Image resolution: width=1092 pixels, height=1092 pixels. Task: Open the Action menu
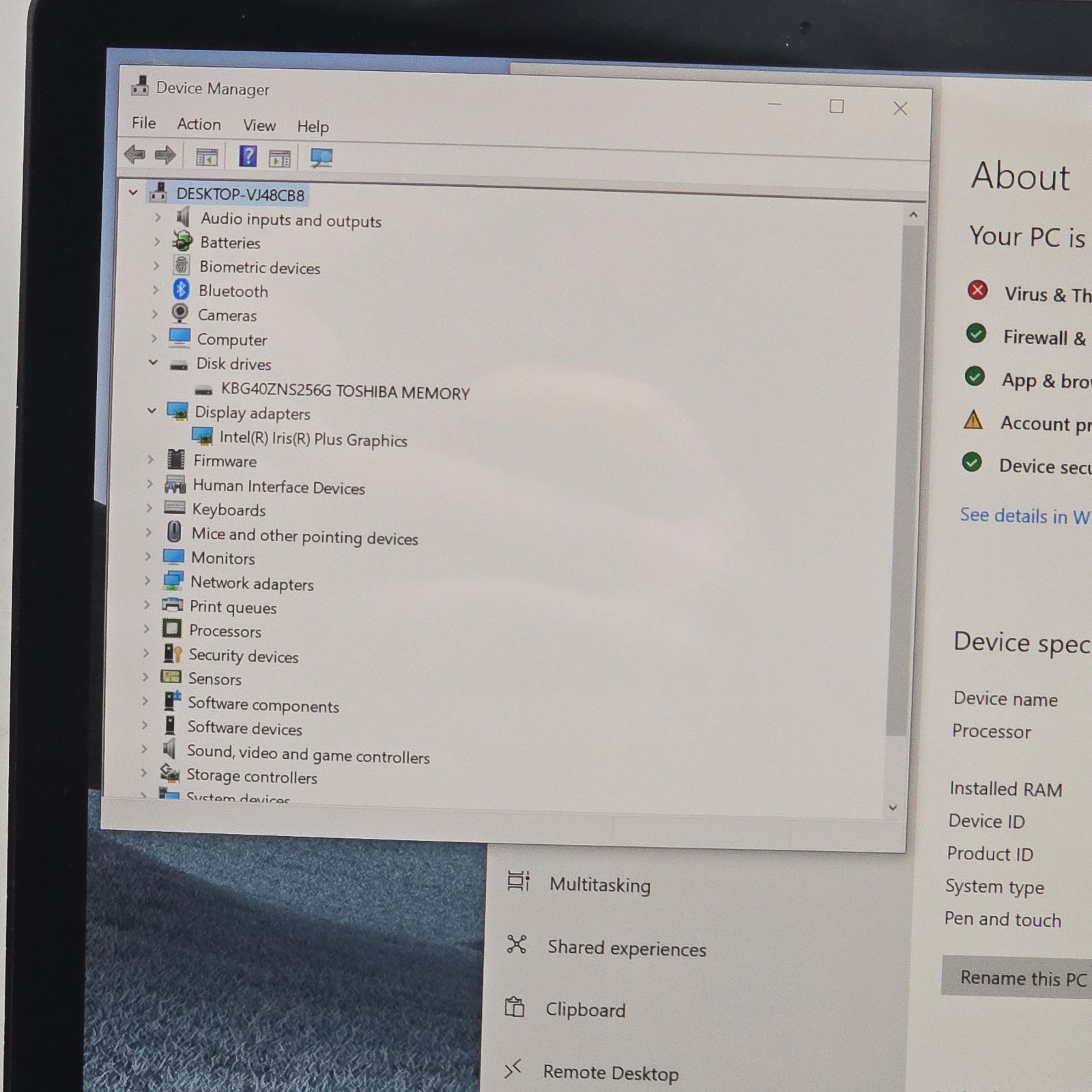[x=199, y=124]
